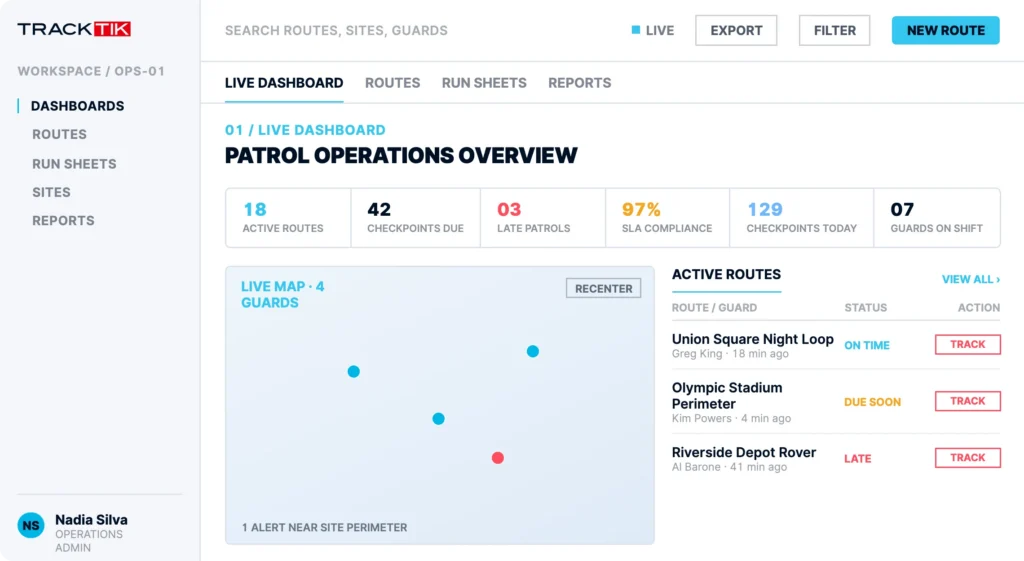Track the Riverside Depot Rover route

[967, 458]
